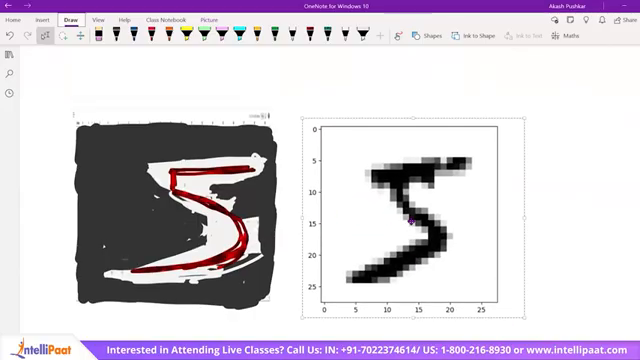Click Ink to Text button
640x360 pixels.
523,36
